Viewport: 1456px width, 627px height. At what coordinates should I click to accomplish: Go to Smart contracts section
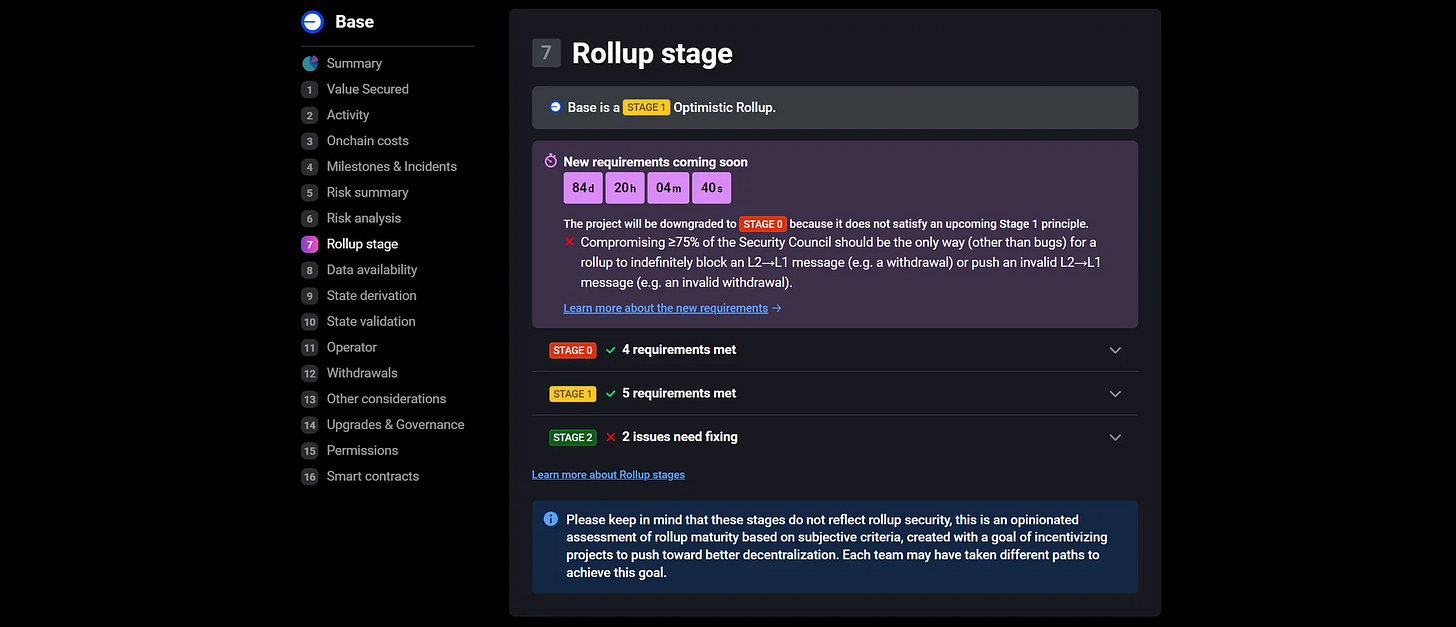373,477
